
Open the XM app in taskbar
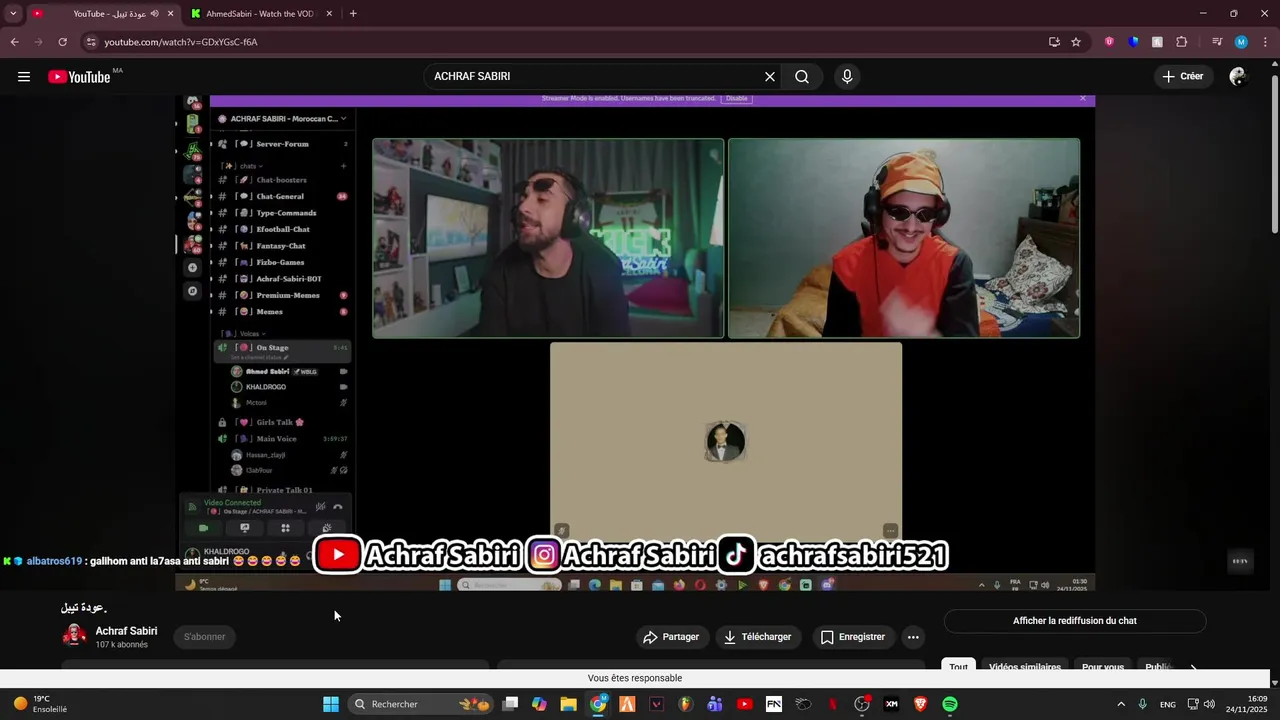(x=891, y=704)
